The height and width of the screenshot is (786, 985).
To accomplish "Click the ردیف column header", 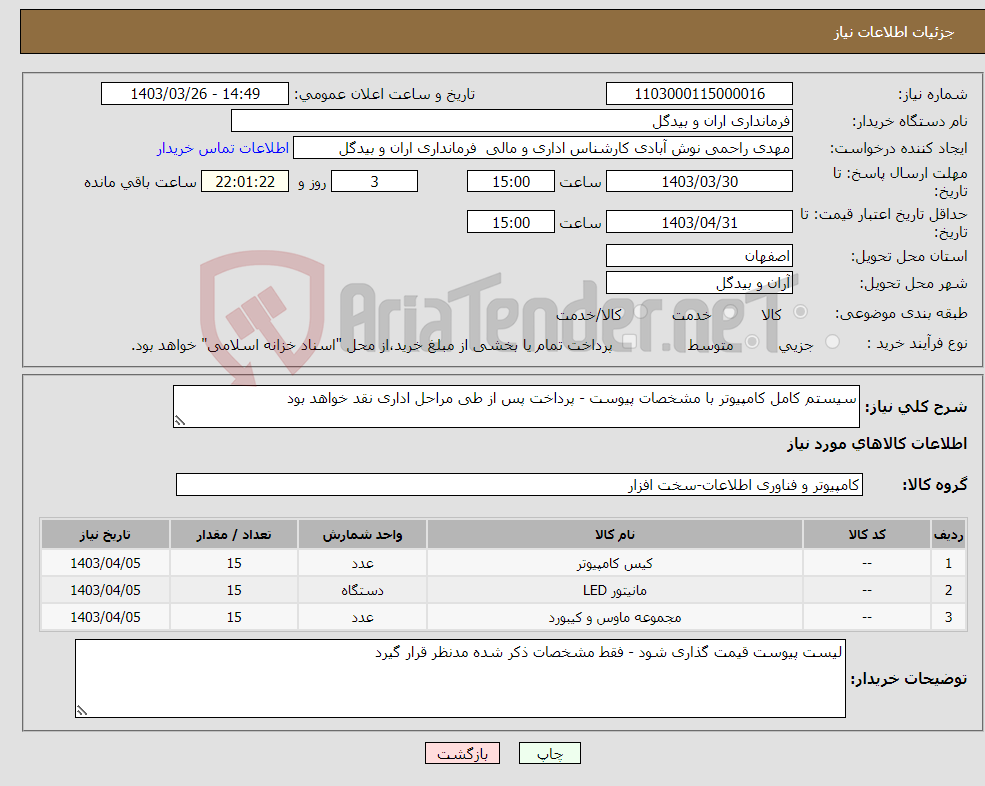I will pos(948,535).
